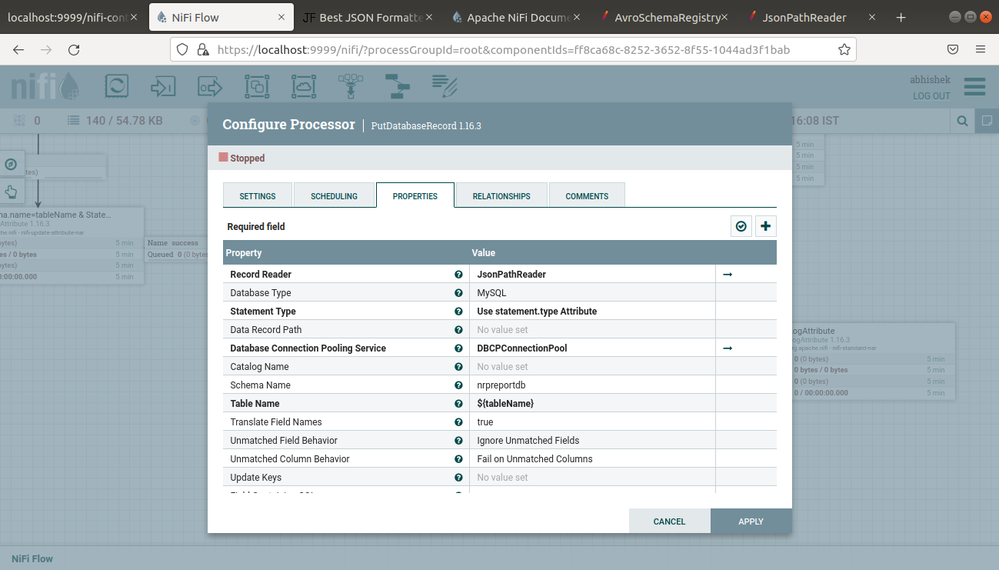Change Translate Field Names true value

592,422
